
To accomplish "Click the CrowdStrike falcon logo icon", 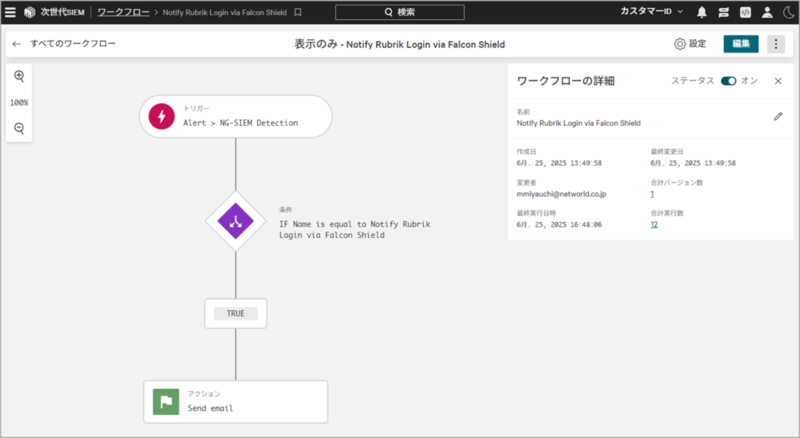I will tap(30, 12).
